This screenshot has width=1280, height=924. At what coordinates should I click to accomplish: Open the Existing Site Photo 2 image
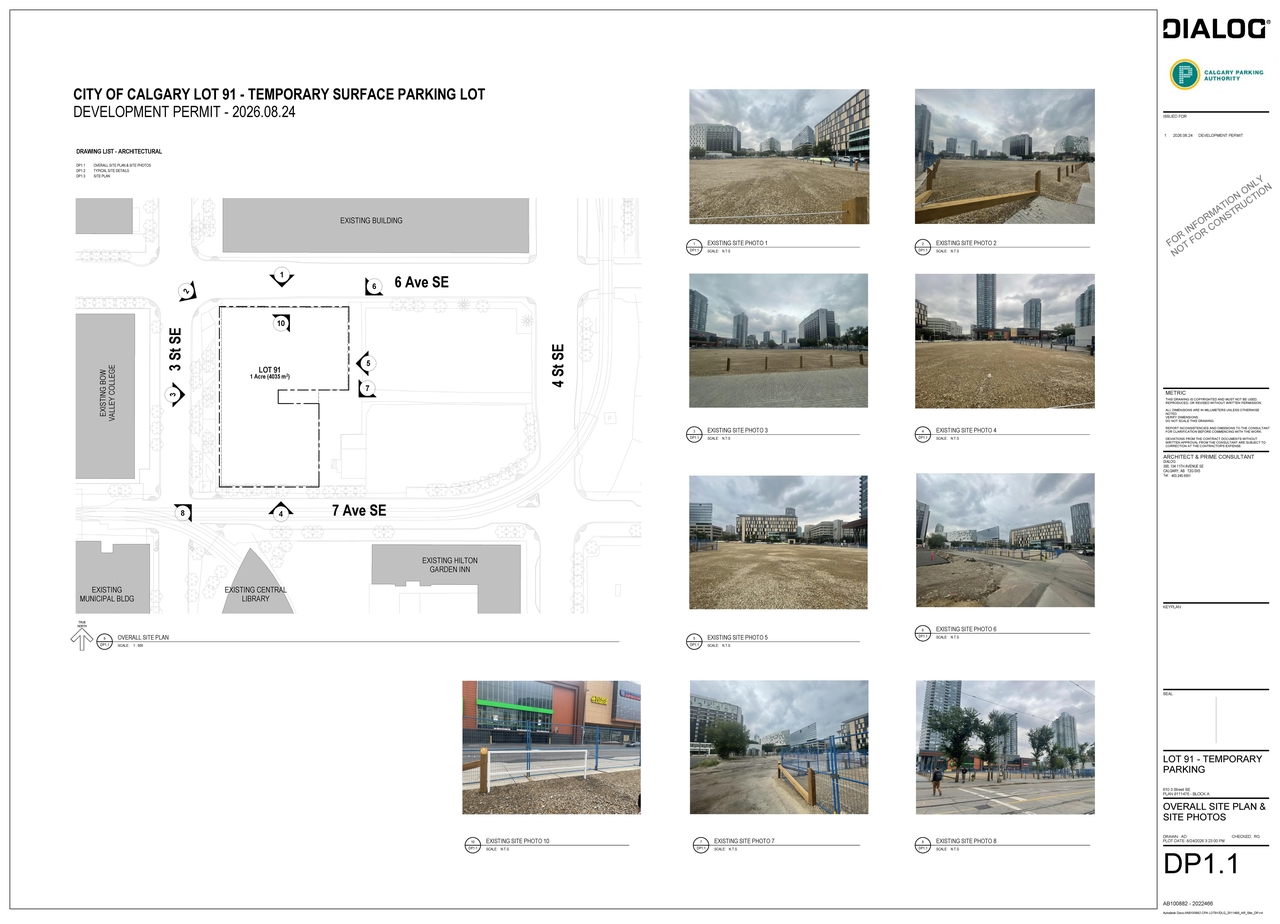pyautogui.click(x=1005, y=156)
